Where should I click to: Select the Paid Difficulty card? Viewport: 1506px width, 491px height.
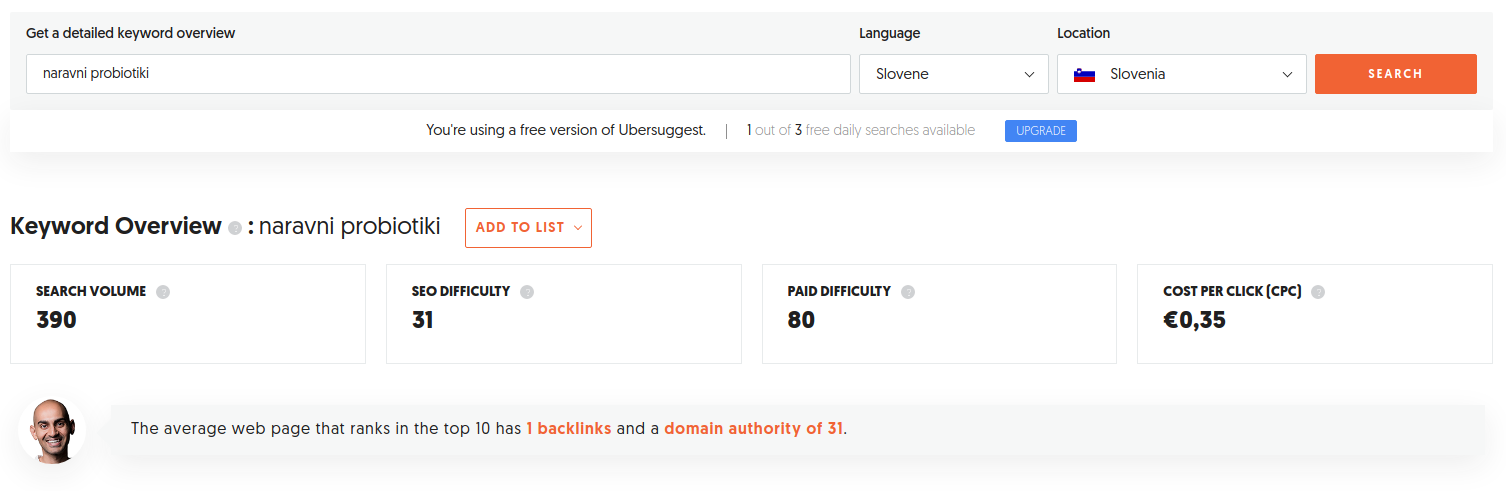pyautogui.click(x=939, y=314)
